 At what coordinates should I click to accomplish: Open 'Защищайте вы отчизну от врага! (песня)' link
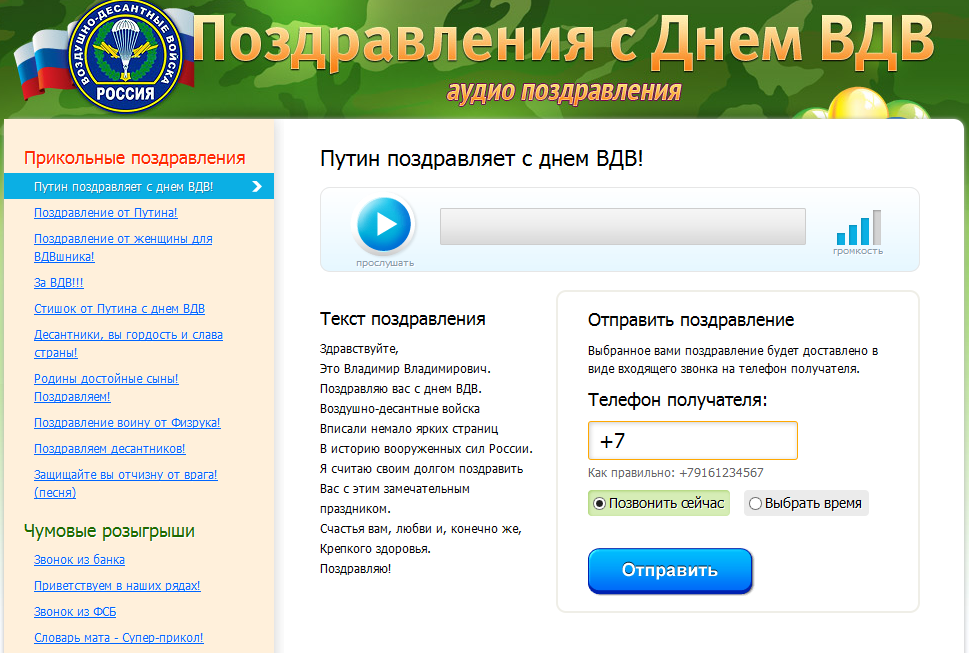pyautogui.click(x=126, y=483)
